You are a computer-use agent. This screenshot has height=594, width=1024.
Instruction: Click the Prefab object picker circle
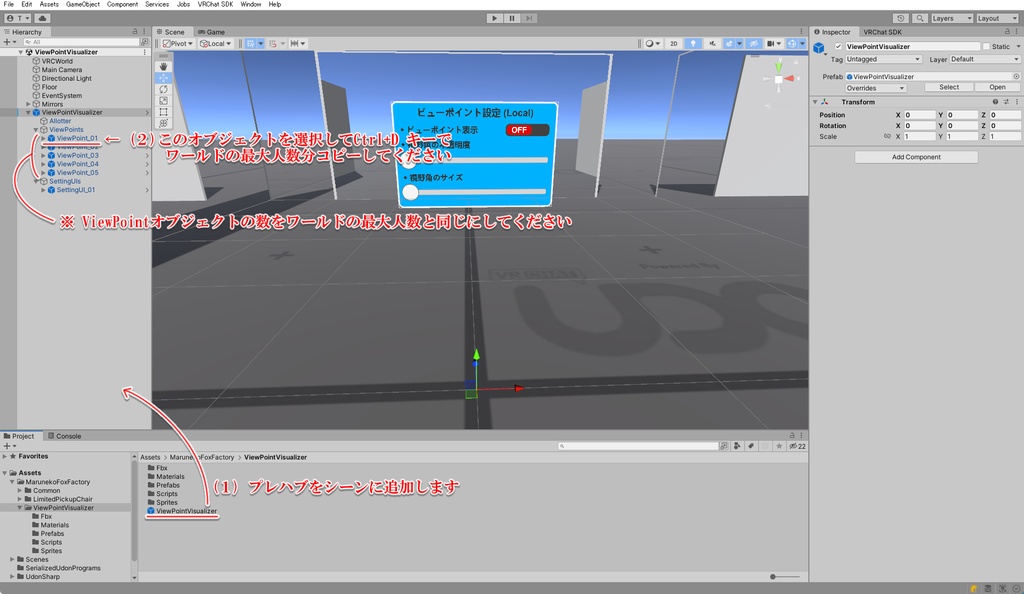[1016, 76]
